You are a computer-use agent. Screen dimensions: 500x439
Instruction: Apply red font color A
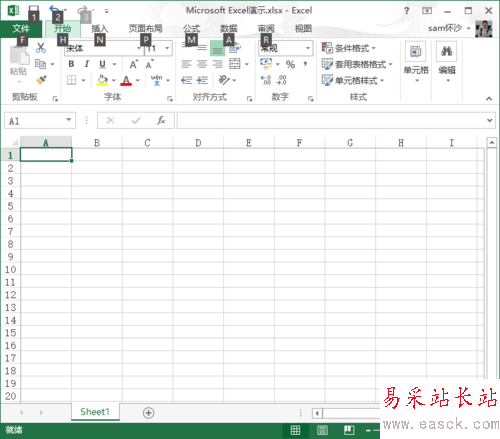tap(126, 80)
